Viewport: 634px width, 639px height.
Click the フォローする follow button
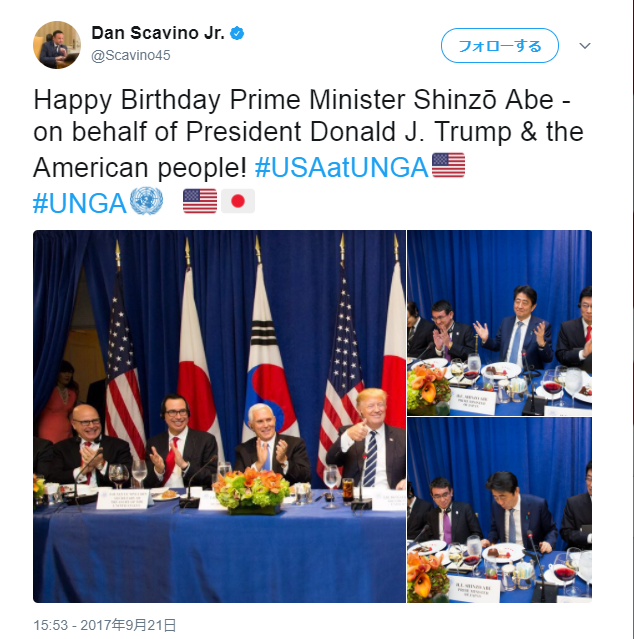pos(500,46)
